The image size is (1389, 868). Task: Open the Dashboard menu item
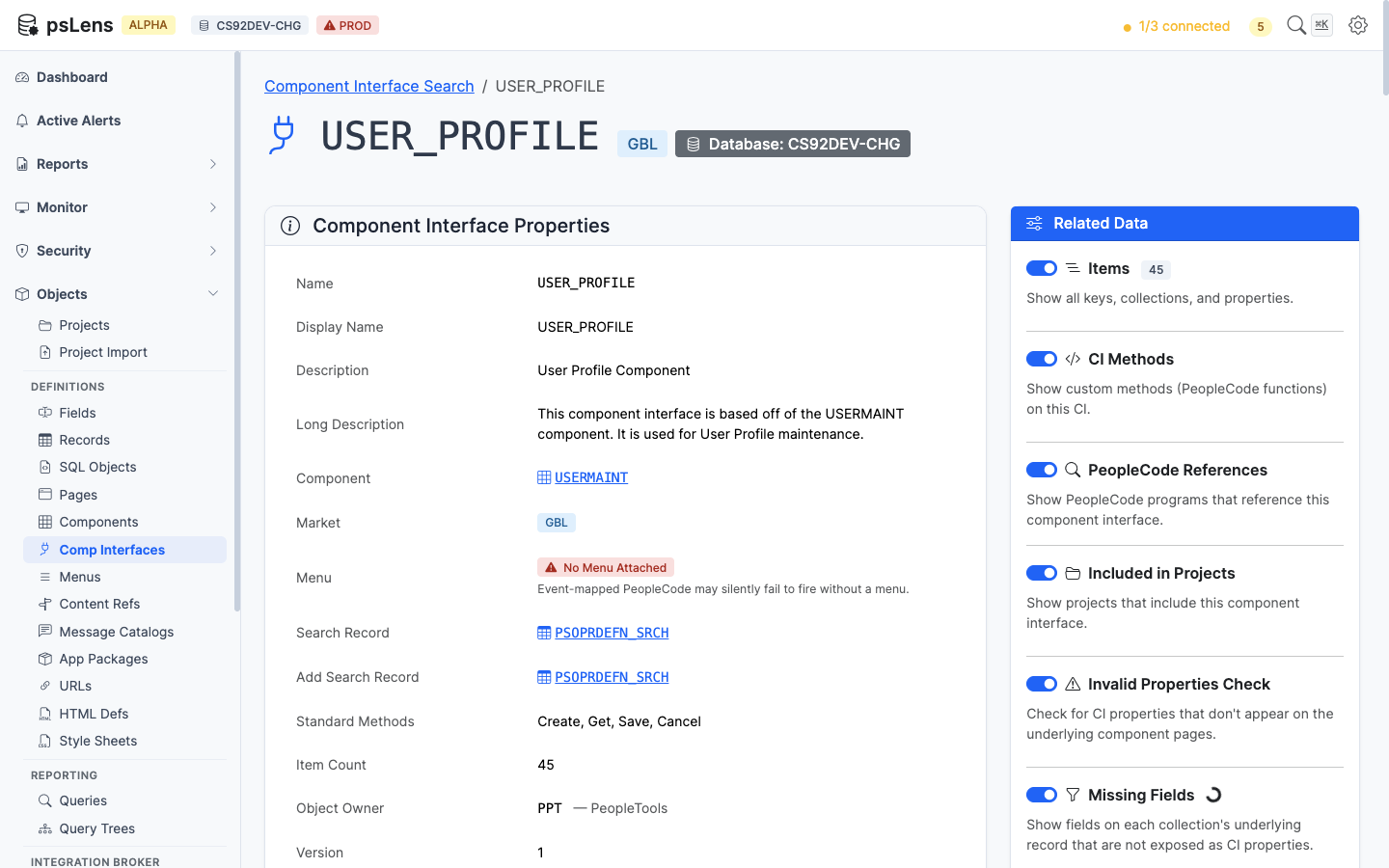coord(118,77)
